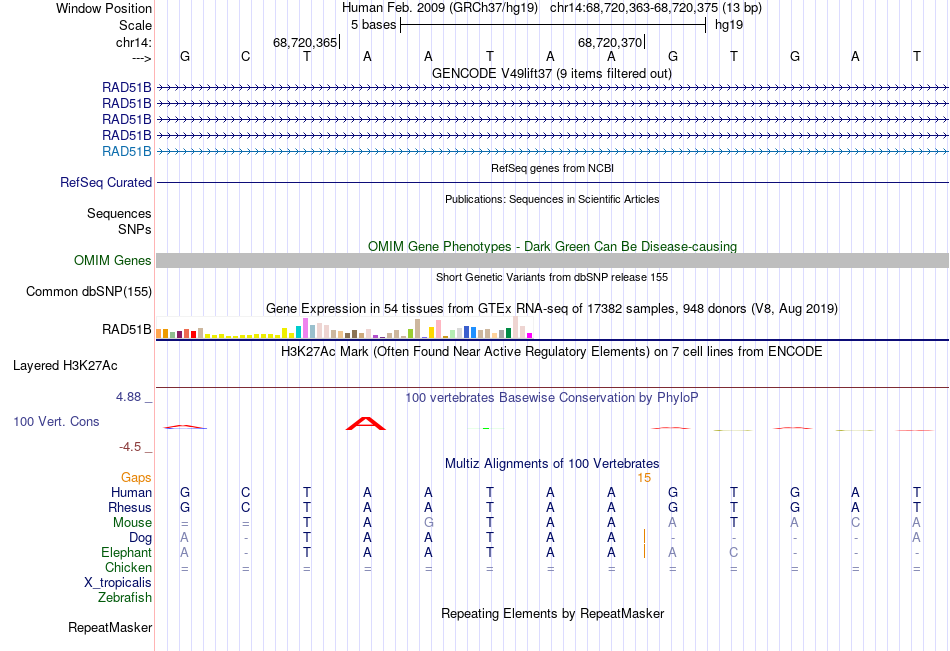The width and height of the screenshot is (950, 651).
Task: Open the light-blue RAD51B transcript label
Action: coord(127,152)
